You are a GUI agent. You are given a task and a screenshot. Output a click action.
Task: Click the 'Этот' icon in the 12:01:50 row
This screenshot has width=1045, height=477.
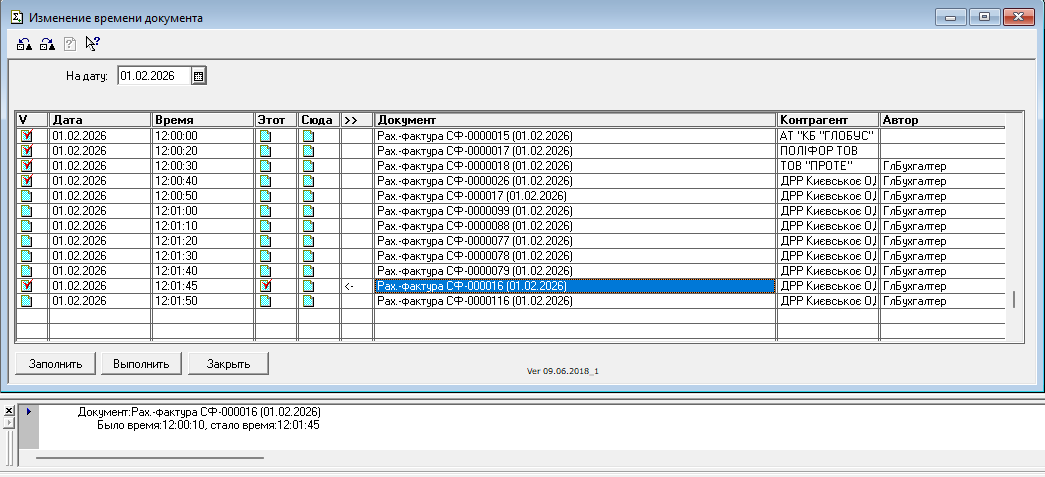click(266, 301)
